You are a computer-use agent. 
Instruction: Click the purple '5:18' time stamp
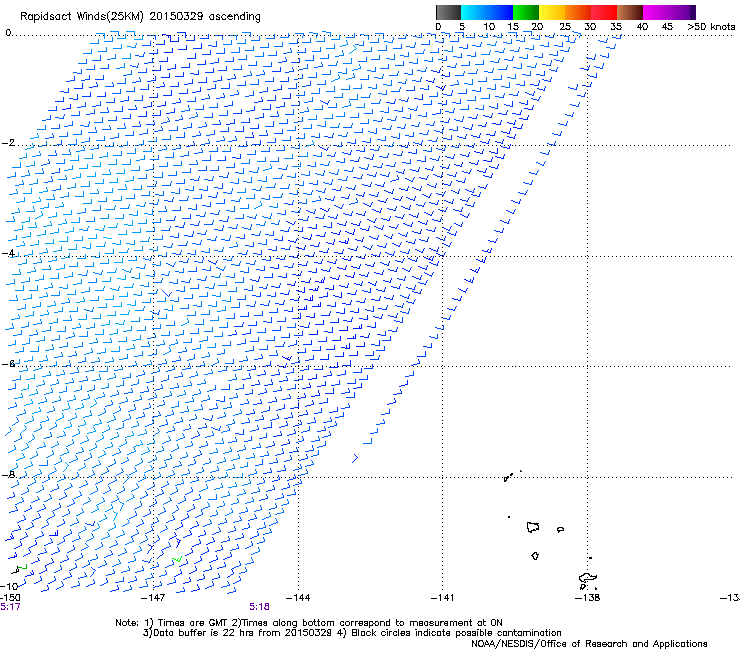pyautogui.click(x=260, y=607)
